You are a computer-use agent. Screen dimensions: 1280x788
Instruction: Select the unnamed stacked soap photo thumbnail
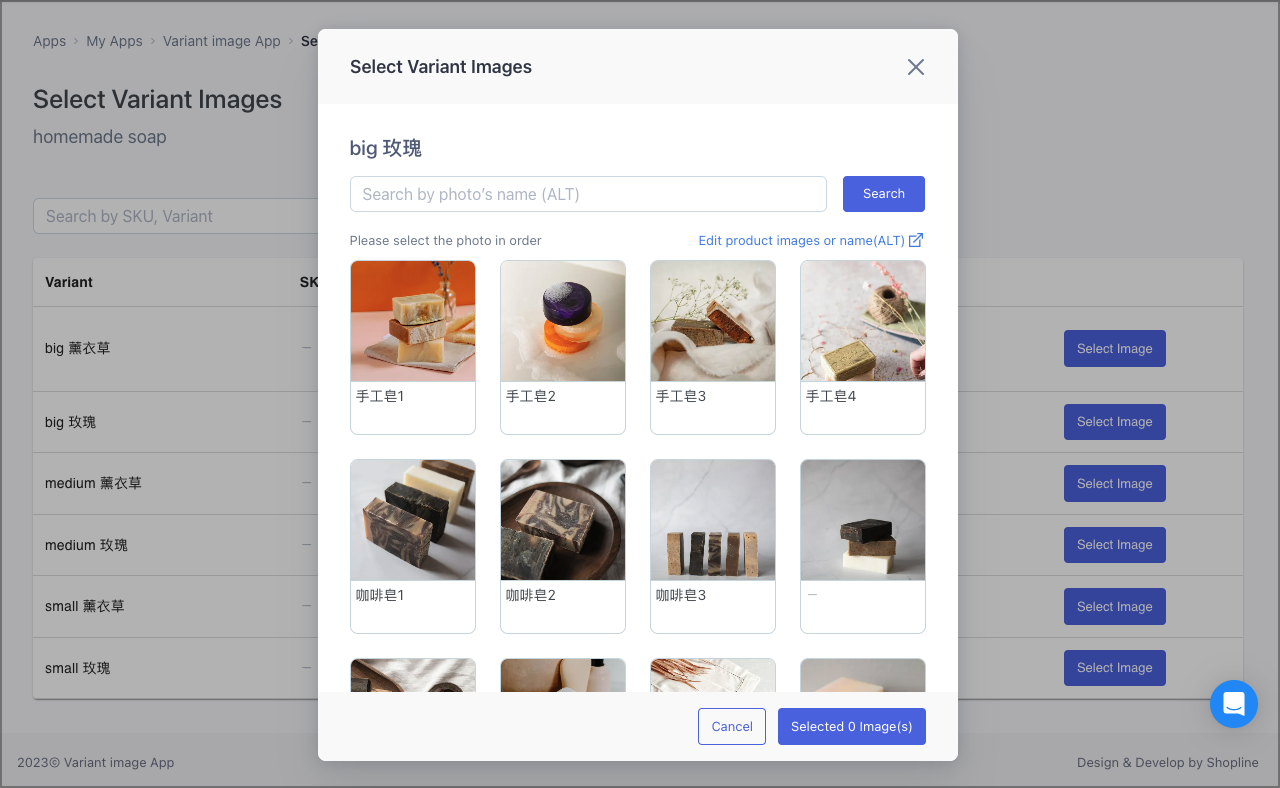pyautogui.click(x=863, y=520)
